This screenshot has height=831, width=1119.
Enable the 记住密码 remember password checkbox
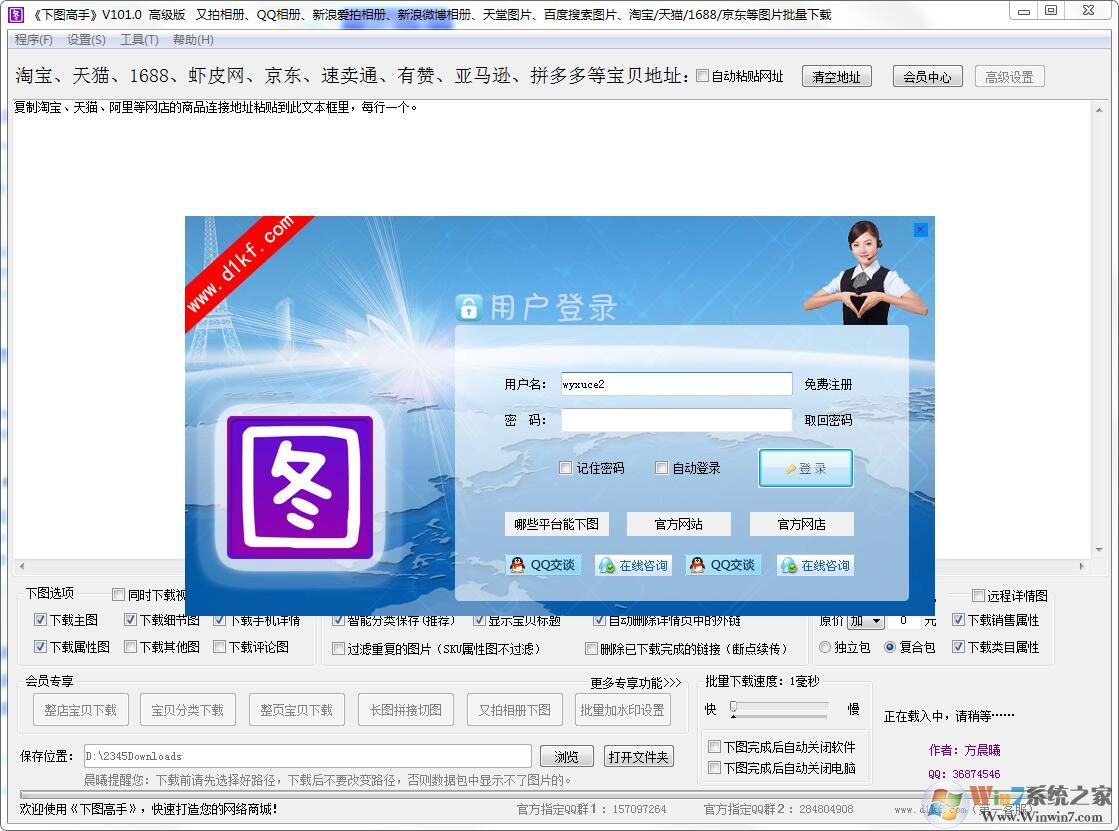click(566, 467)
